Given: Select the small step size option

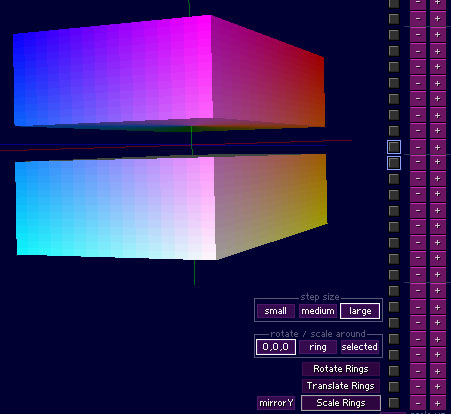Looking at the screenshot, I should pyautogui.click(x=276, y=311).
